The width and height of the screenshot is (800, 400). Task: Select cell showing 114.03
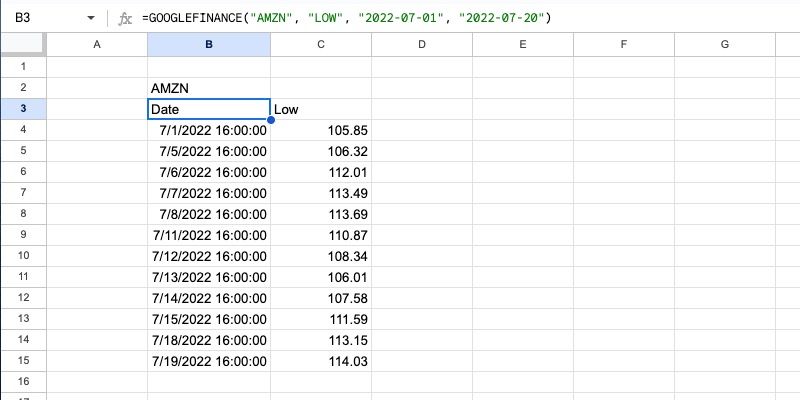click(x=320, y=361)
